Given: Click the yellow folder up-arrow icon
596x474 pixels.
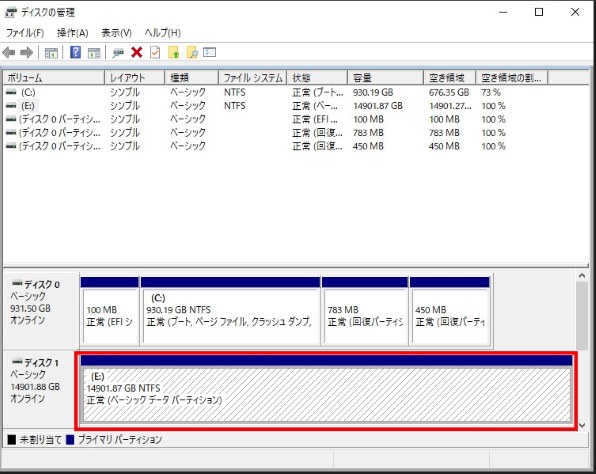Looking at the screenshot, I should point(173,52).
